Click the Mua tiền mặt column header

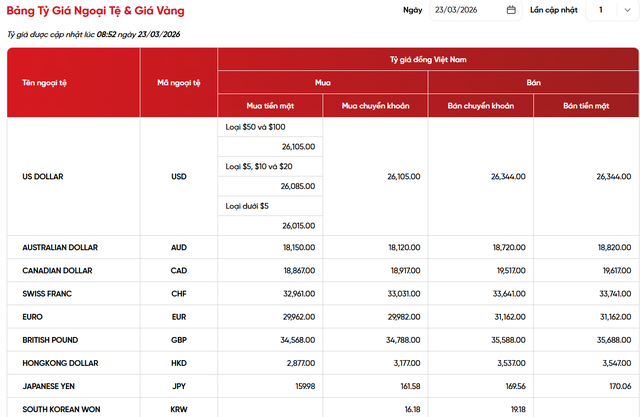click(270, 106)
